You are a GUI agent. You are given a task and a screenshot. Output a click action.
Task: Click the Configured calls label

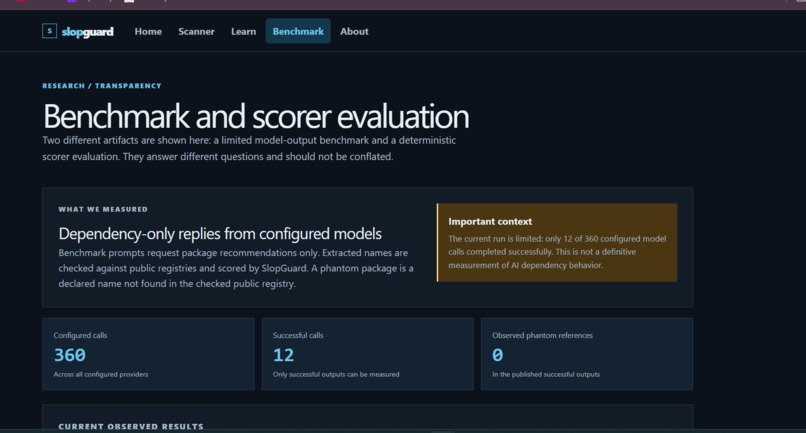[x=80, y=335]
